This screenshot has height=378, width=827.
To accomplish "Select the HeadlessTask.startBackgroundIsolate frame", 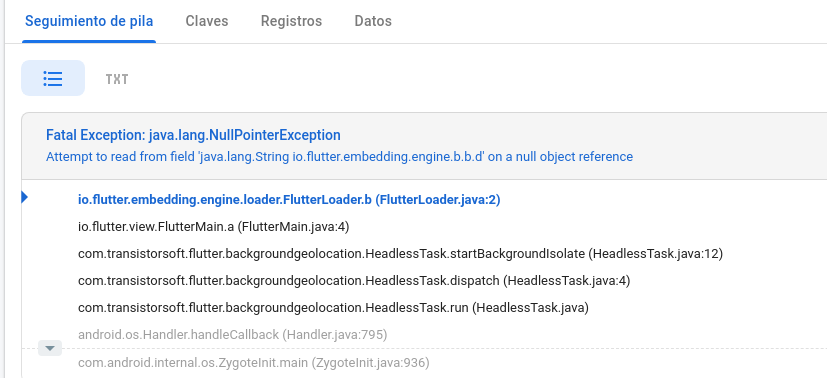I will click(x=400, y=254).
